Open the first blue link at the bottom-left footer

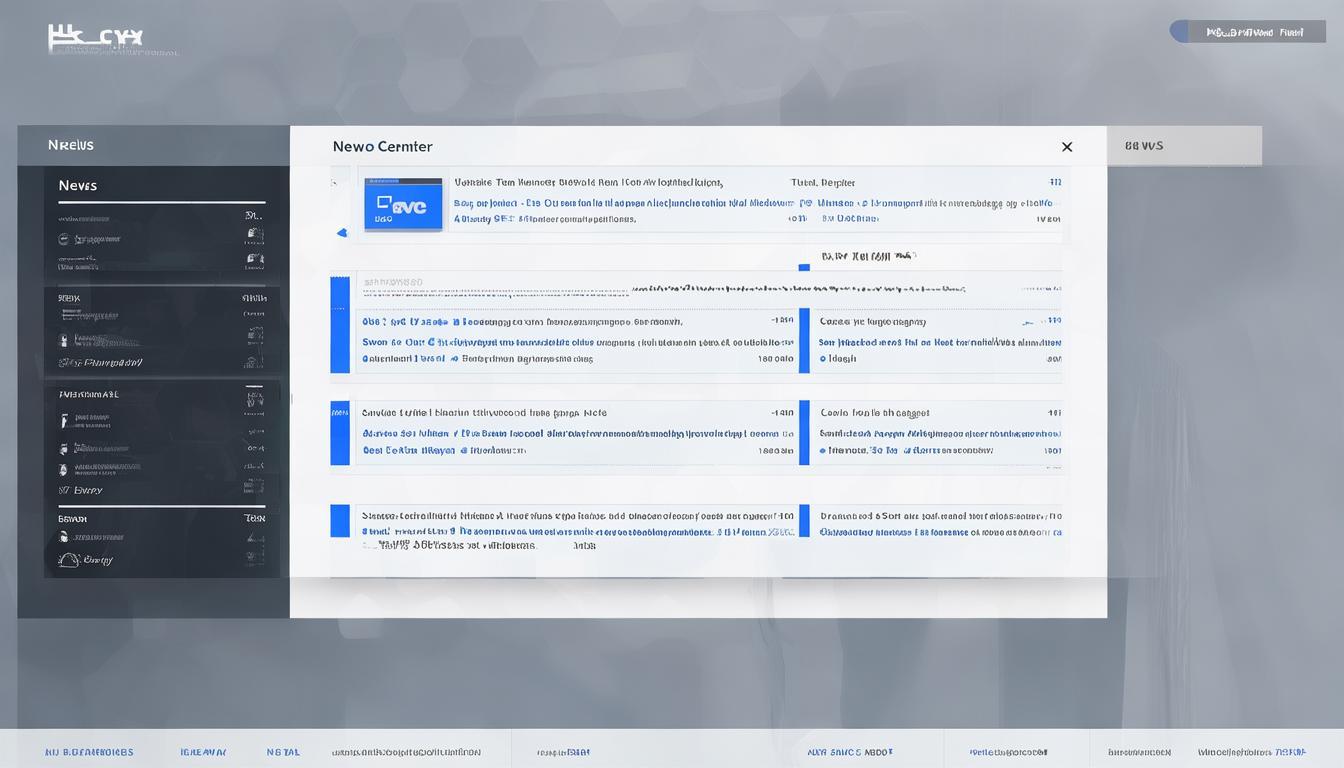(x=89, y=752)
